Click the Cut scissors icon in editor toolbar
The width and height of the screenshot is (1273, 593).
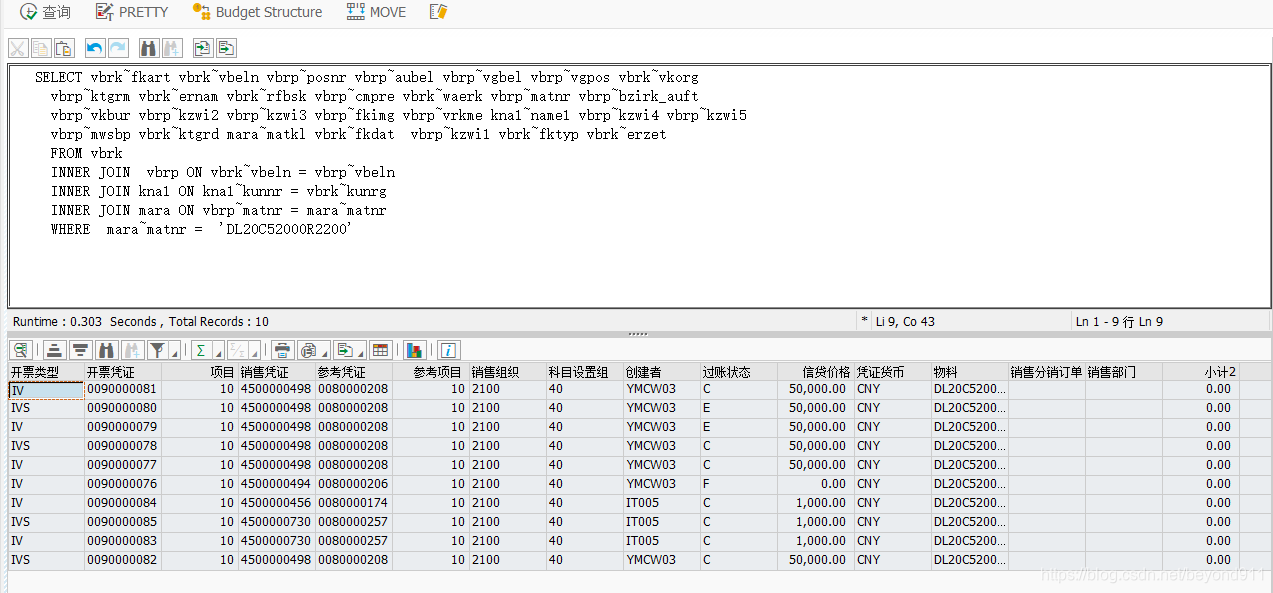click(x=18, y=48)
